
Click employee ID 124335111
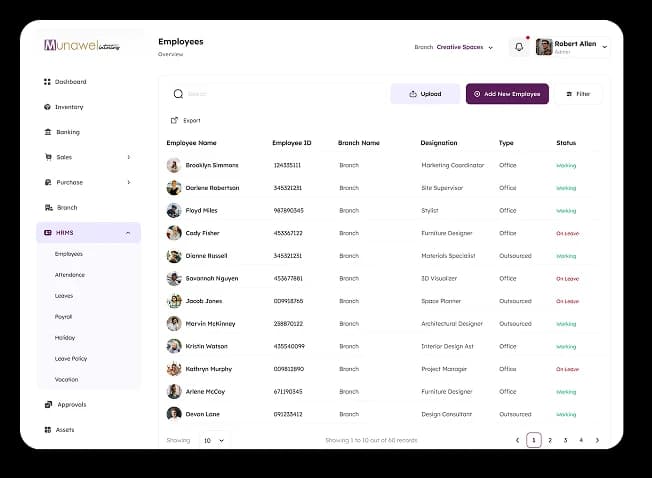point(287,165)
